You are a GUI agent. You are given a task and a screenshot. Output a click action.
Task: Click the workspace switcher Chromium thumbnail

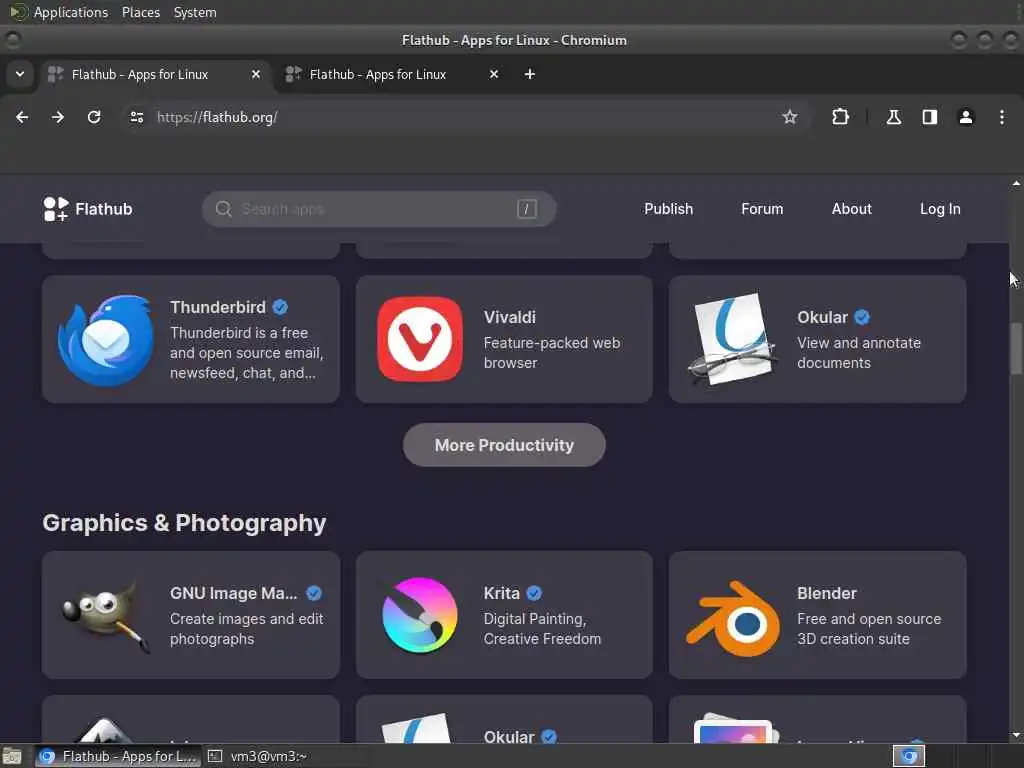(908, 756)
